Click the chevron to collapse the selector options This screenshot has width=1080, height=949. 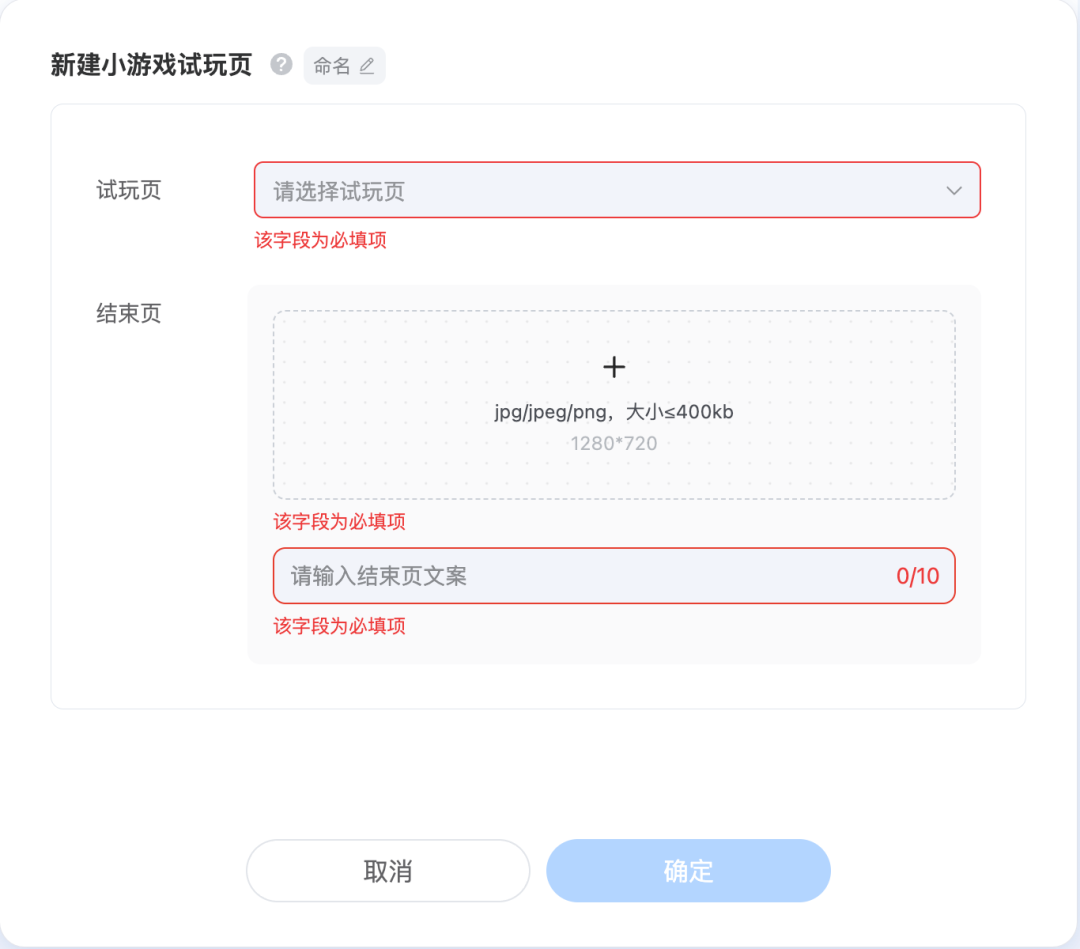(x=953, y=190)
